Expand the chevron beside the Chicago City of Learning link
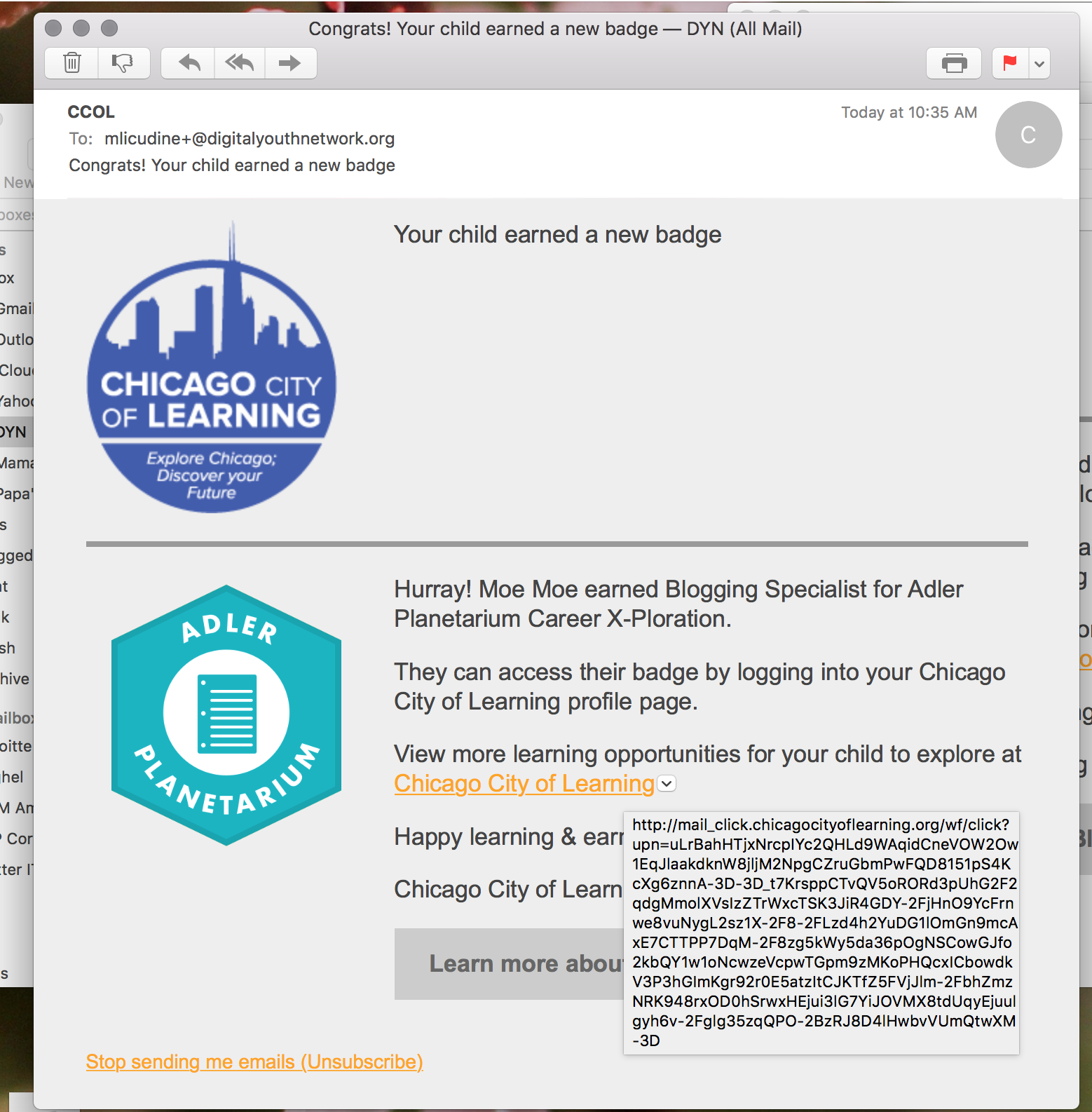Screen dimensions: 1092x1112 [667, 784]
